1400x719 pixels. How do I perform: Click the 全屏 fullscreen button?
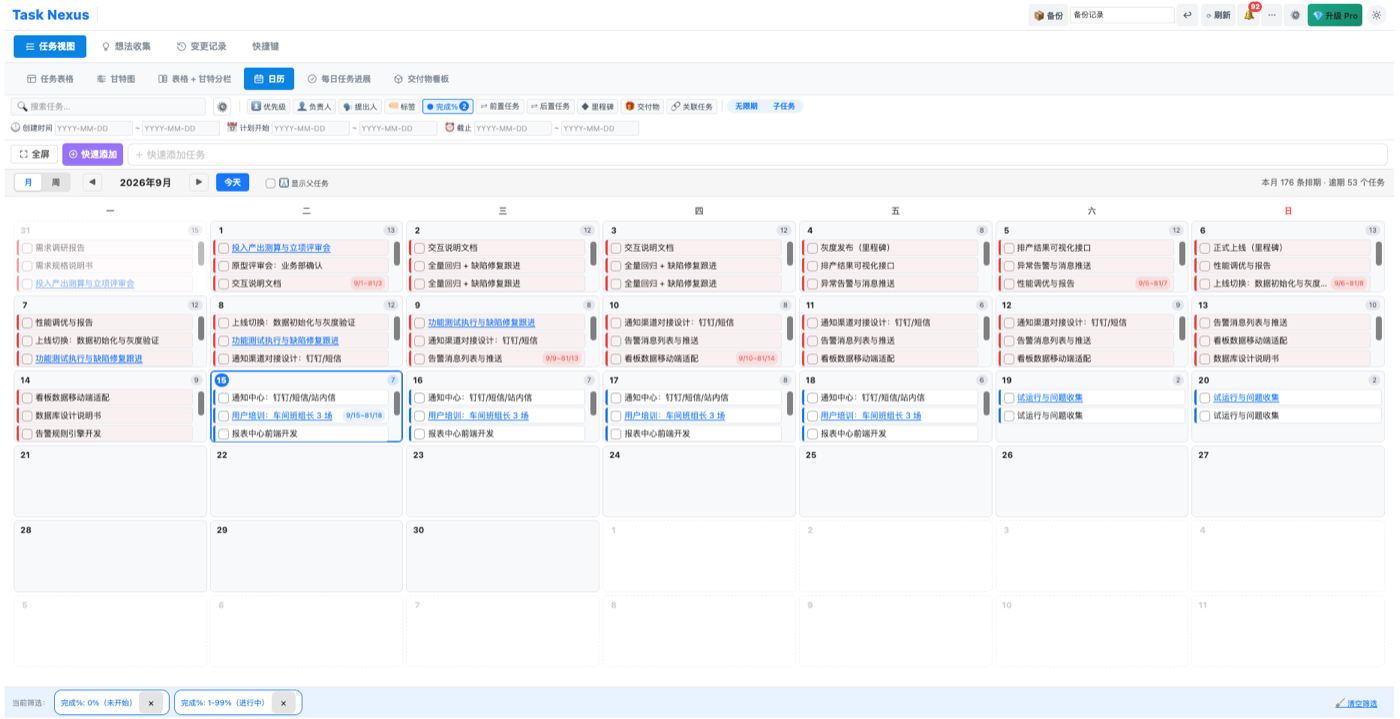tap(35, 154)
